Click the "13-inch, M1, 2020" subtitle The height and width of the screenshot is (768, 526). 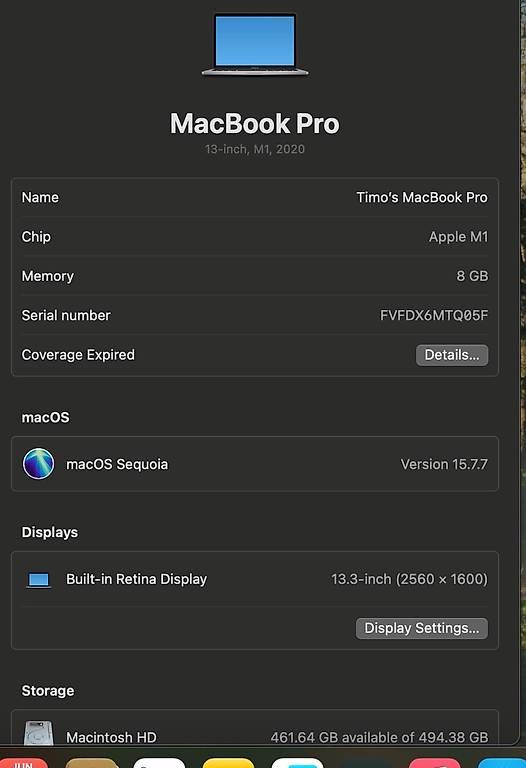pyautogui.click(x=255, y=149)
